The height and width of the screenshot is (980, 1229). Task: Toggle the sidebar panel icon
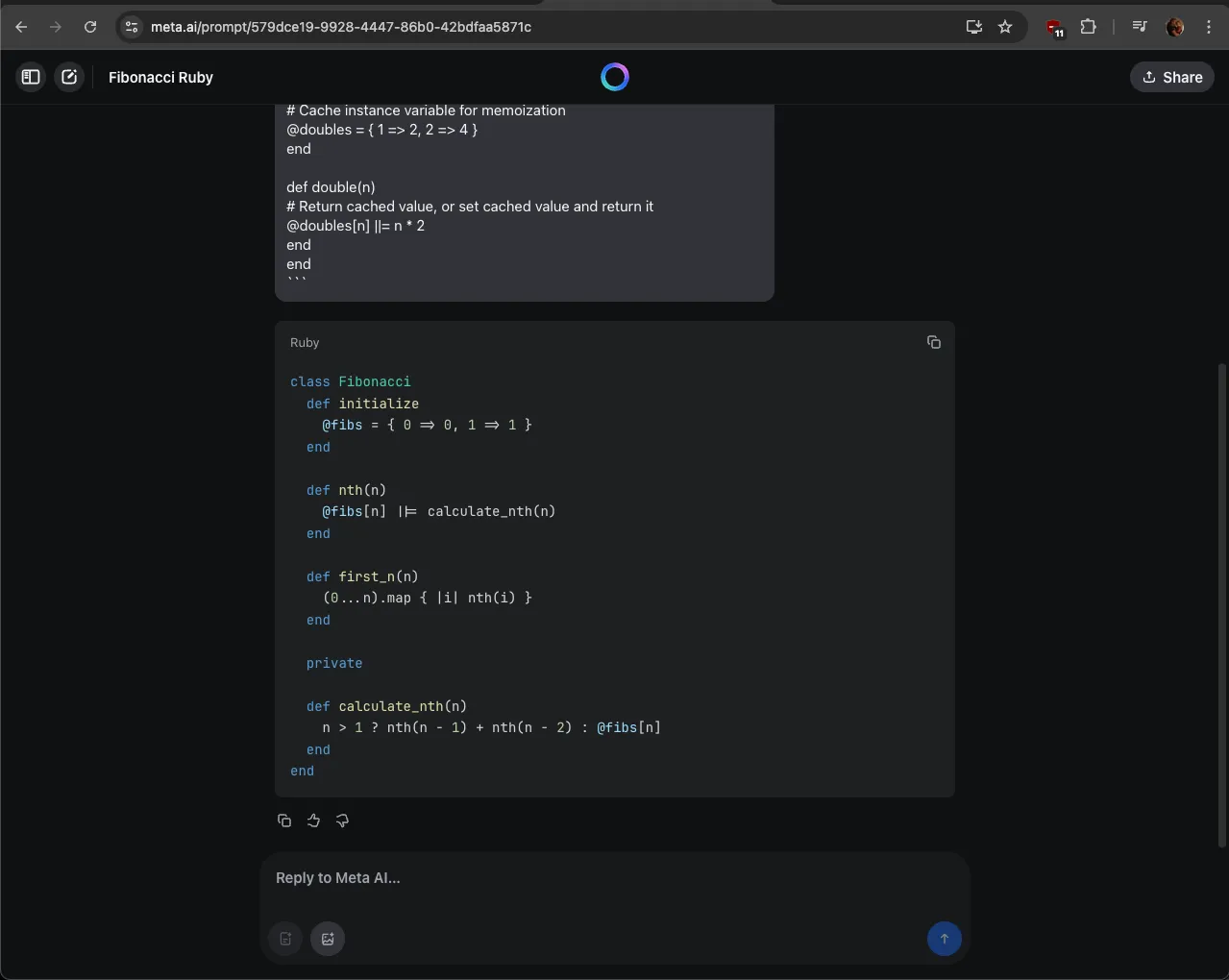coord(31,77)
